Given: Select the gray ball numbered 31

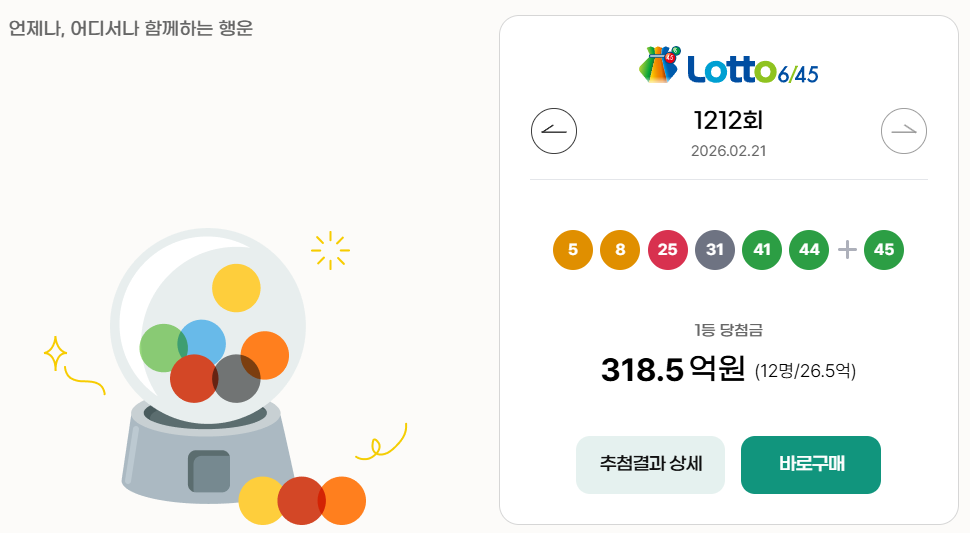Looking at the screenshot, I should (715, 250).
